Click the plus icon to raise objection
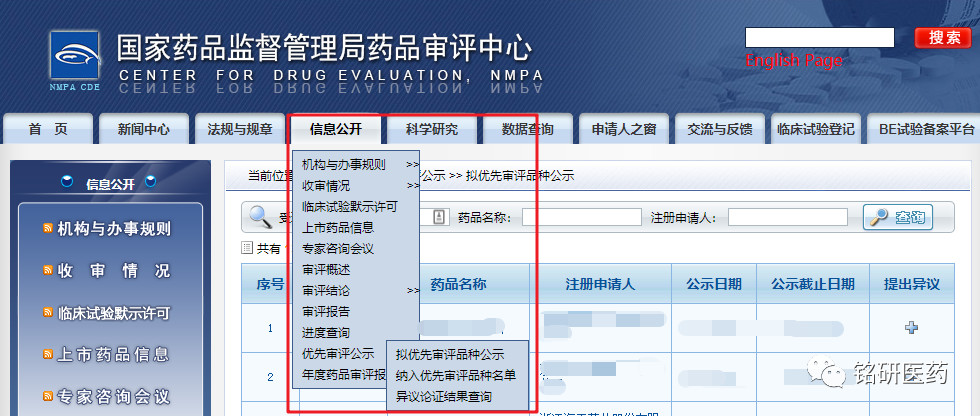 911,328
